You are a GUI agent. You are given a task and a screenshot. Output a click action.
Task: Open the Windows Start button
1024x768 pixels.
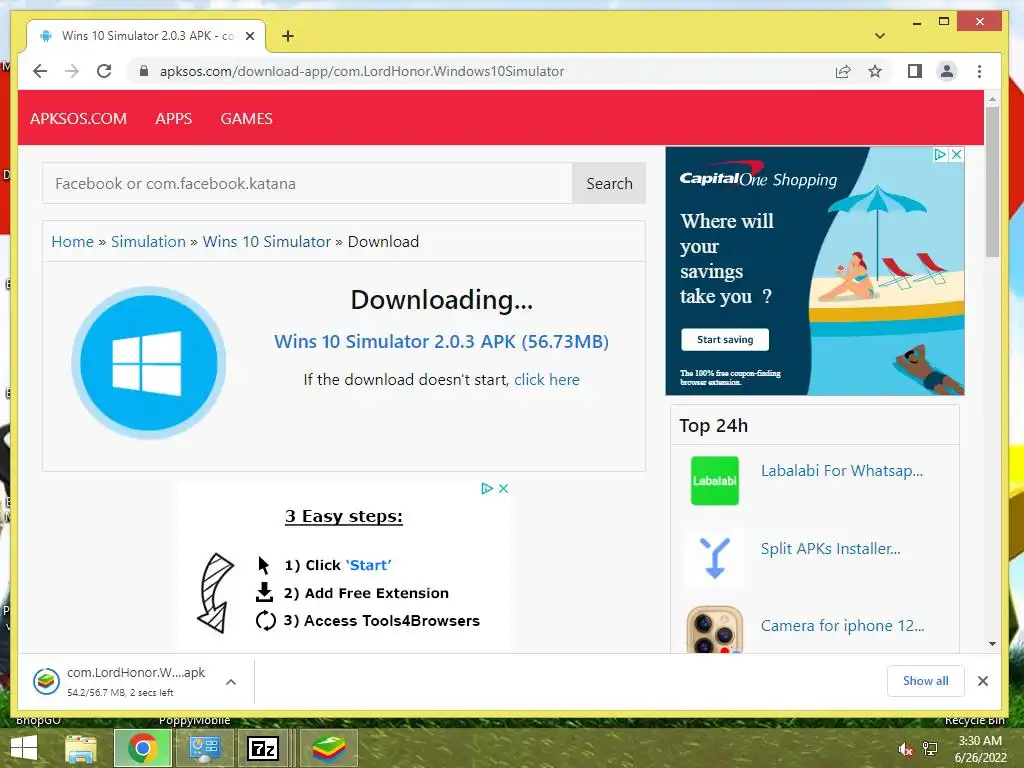click(24, 748)
